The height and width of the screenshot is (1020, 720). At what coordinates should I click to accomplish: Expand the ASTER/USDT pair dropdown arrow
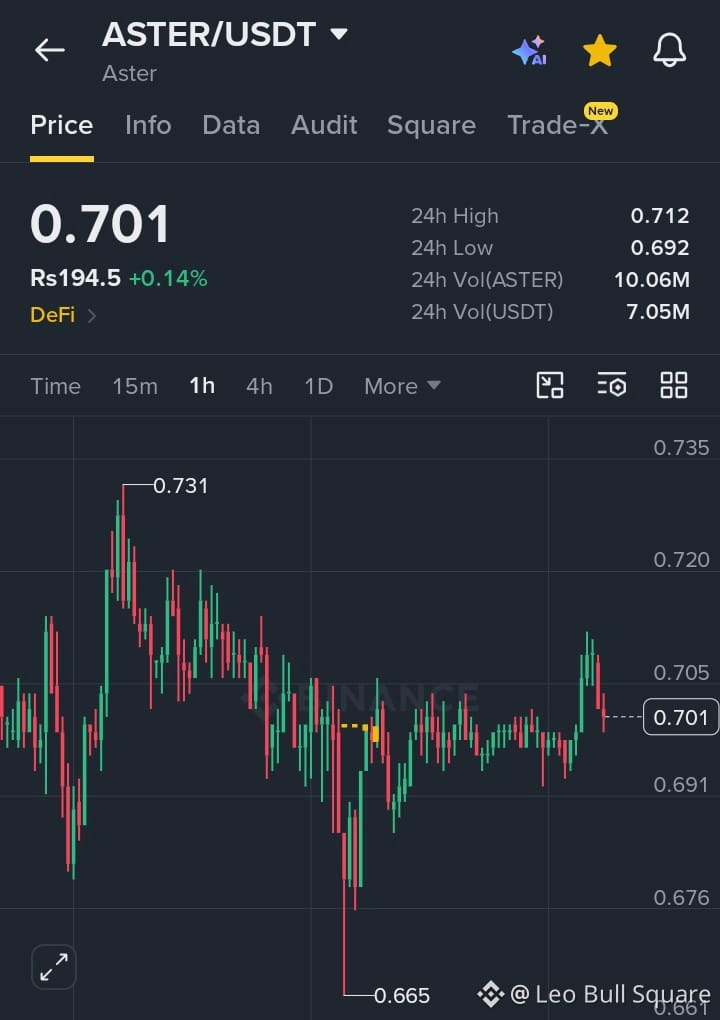click(x=339, y=33)
